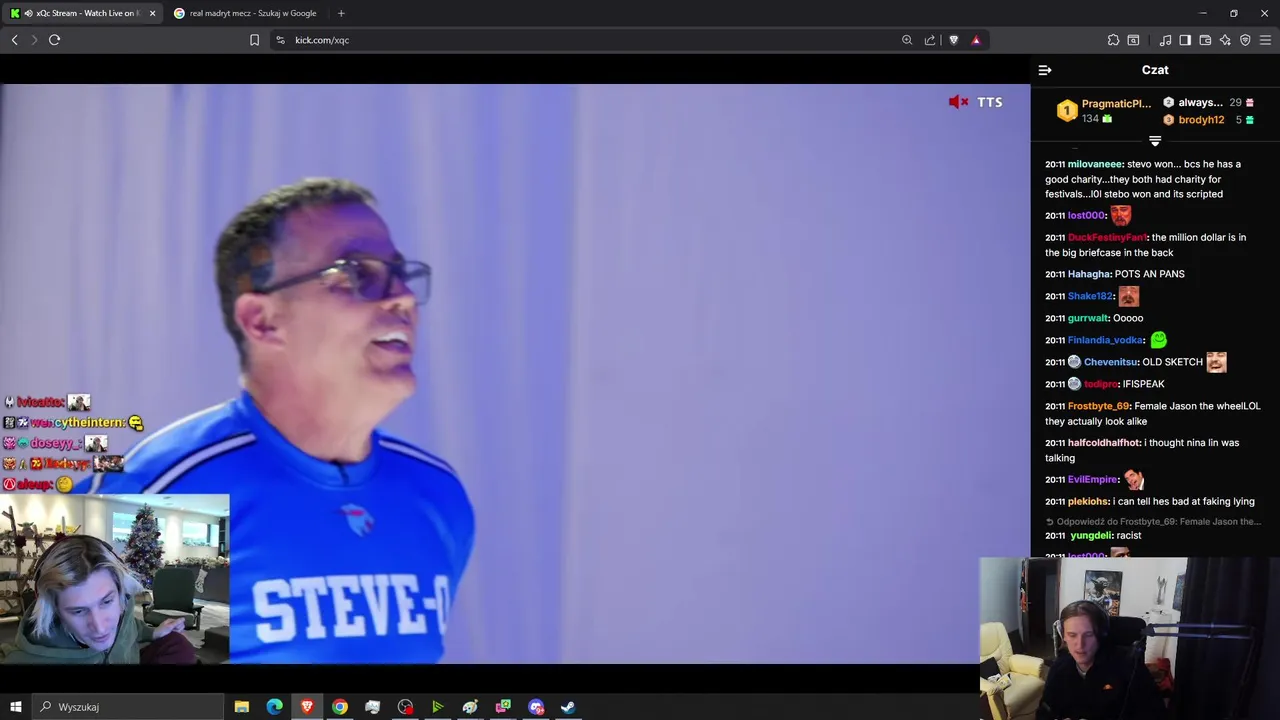Go back to previous page
Viewport: 1280px width, 720px height.
14,40
